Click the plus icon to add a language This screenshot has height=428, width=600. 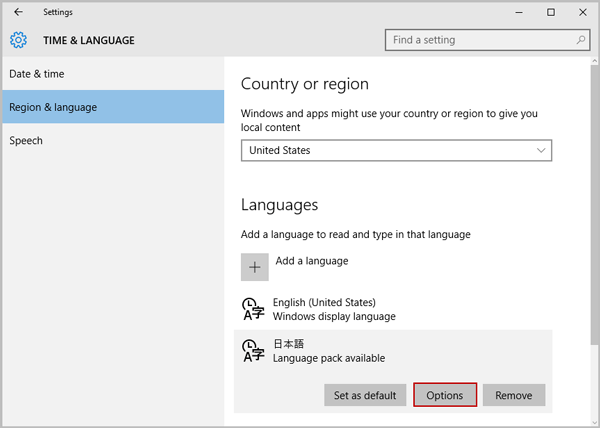pos(254,267)
